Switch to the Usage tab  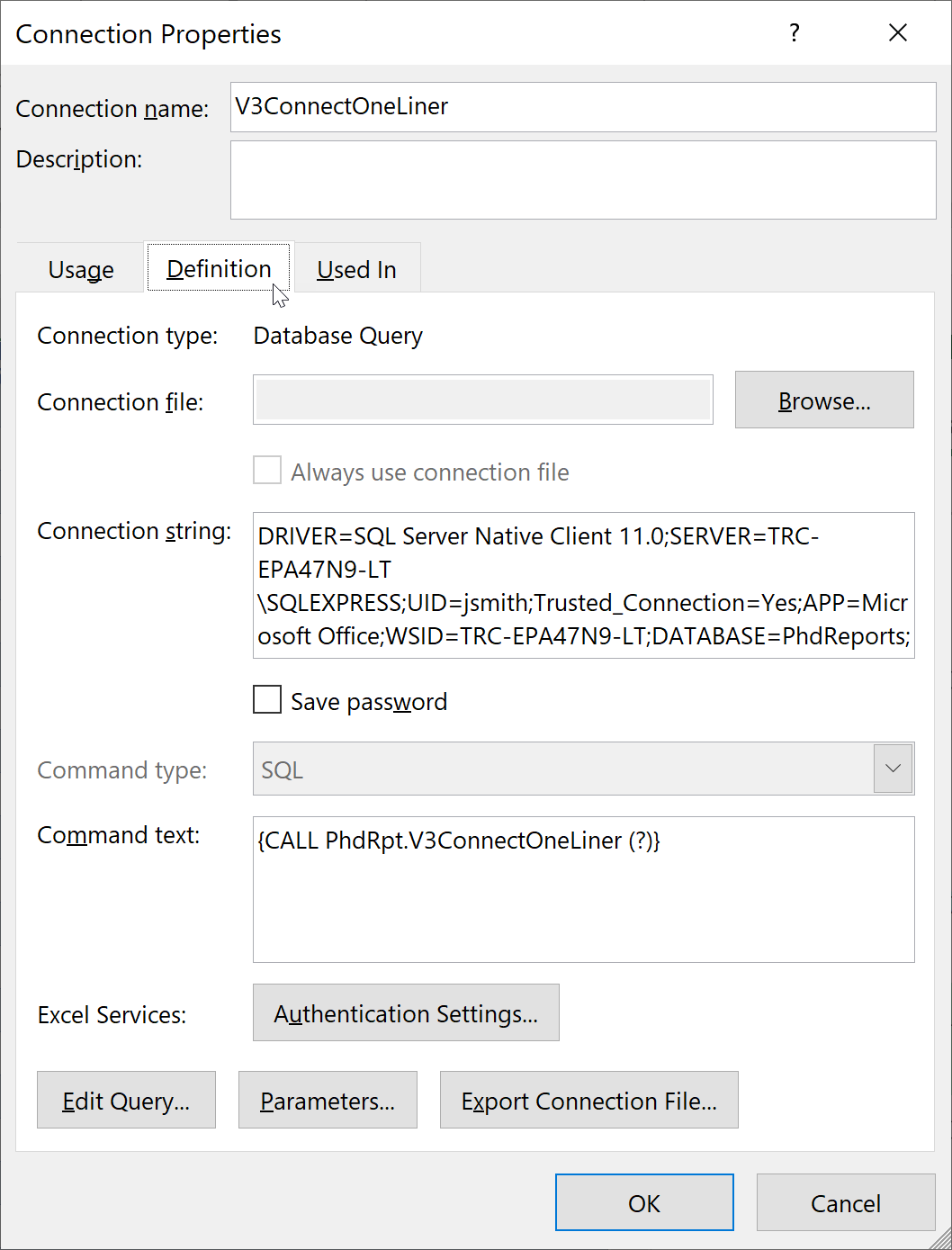coord(80,268)
